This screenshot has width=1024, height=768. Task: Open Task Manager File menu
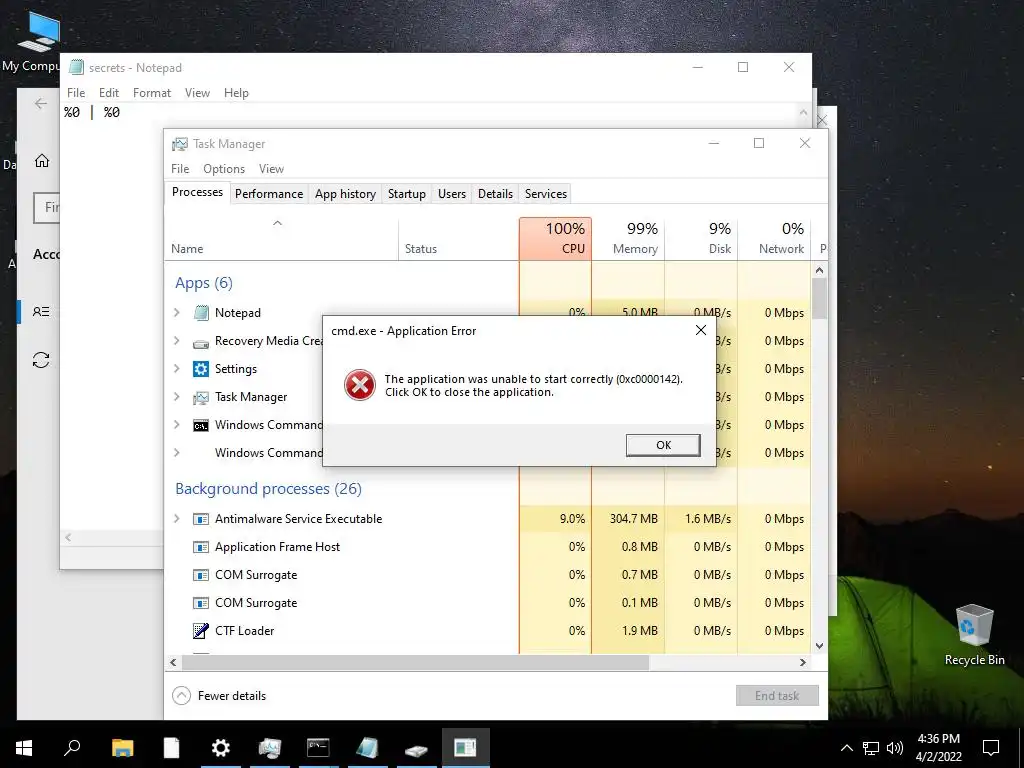(180, 169)
